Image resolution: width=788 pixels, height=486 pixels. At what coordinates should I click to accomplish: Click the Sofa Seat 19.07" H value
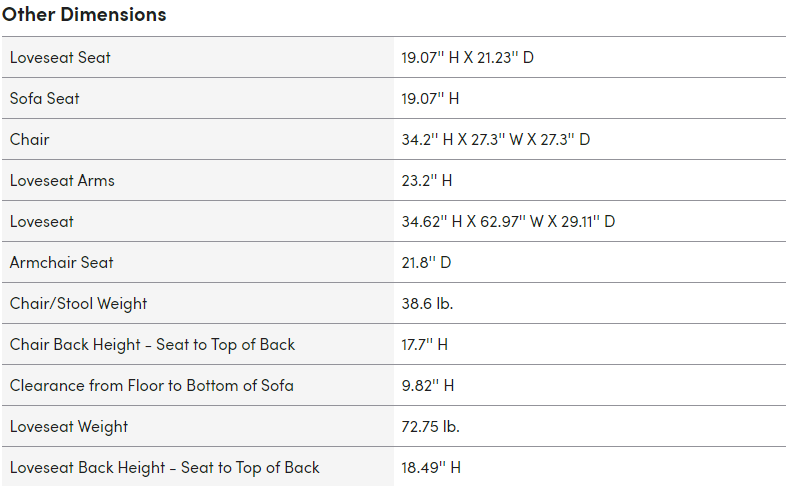click(x=430, y=99)
